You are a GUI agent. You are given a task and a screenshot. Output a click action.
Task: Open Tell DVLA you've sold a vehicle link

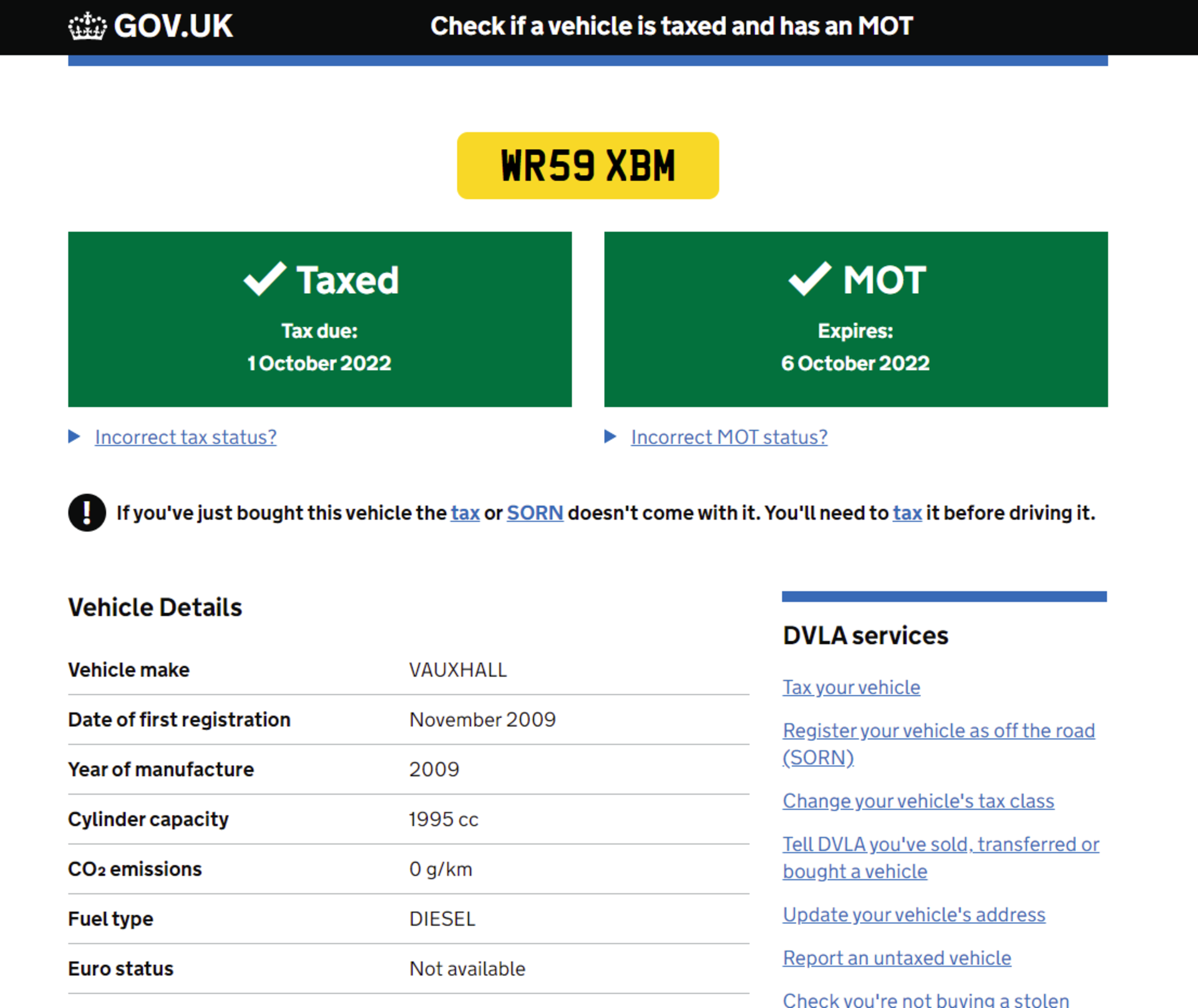pyautogui.click(x=941, y=858)
